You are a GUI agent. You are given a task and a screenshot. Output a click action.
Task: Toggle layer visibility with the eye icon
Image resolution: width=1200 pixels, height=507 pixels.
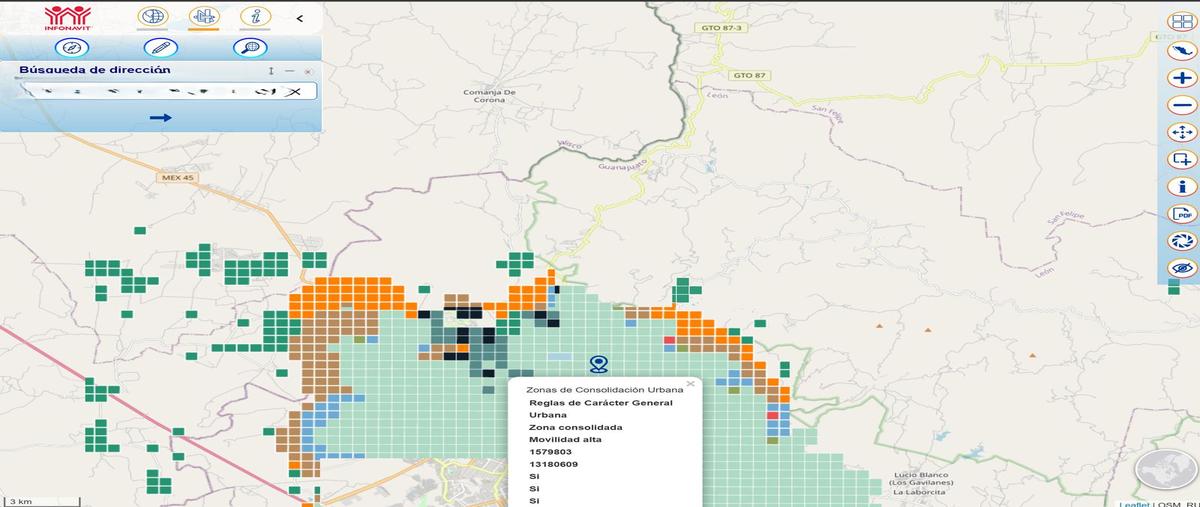click(1182, 268)
